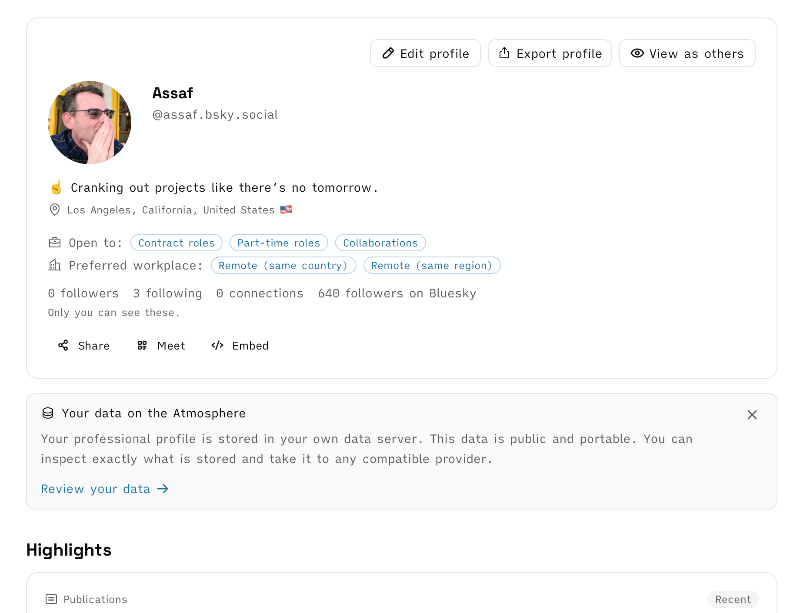Click the Embed code brackets icon
Screen dimensions: 800x613
click(x=217, y=346)
